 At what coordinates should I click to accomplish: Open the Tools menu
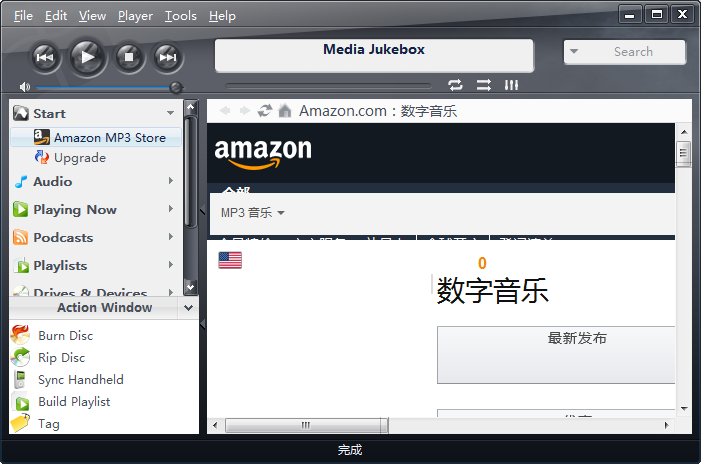(x=181, y=16)
